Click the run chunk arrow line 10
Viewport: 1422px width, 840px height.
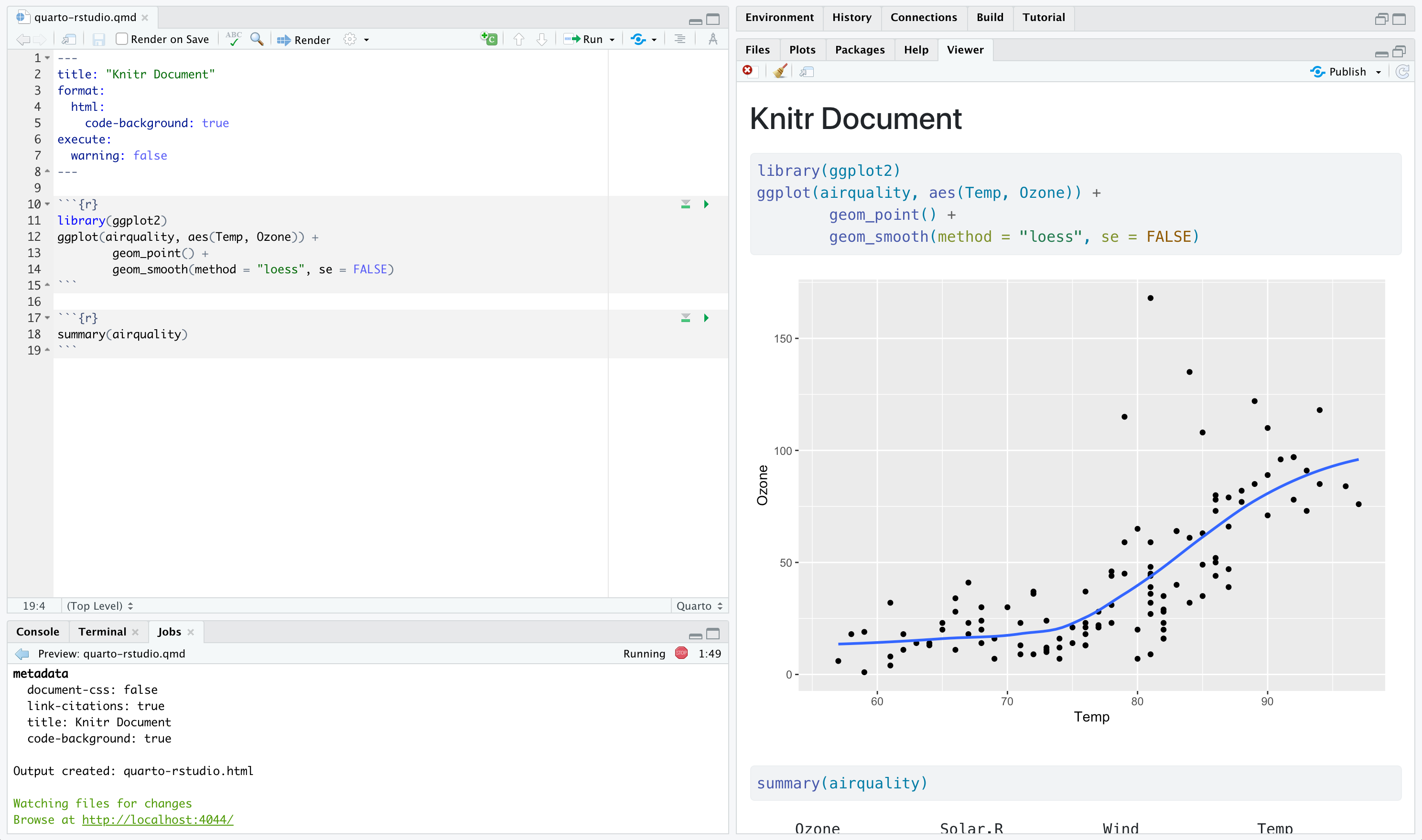coord(706,204)
